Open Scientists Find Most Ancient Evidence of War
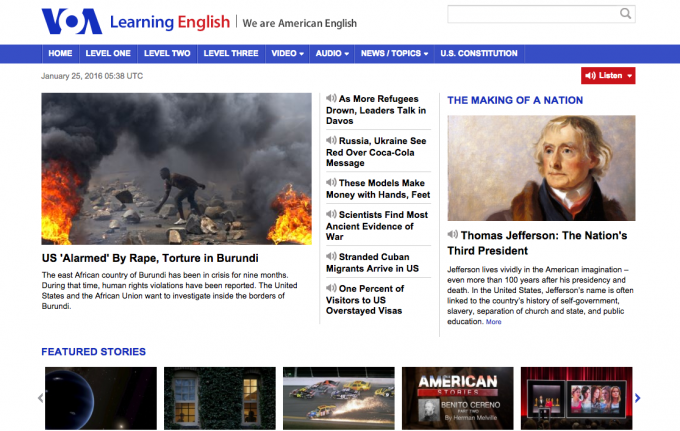The width and height of the screenshot is (680, 431). point(377,225)
